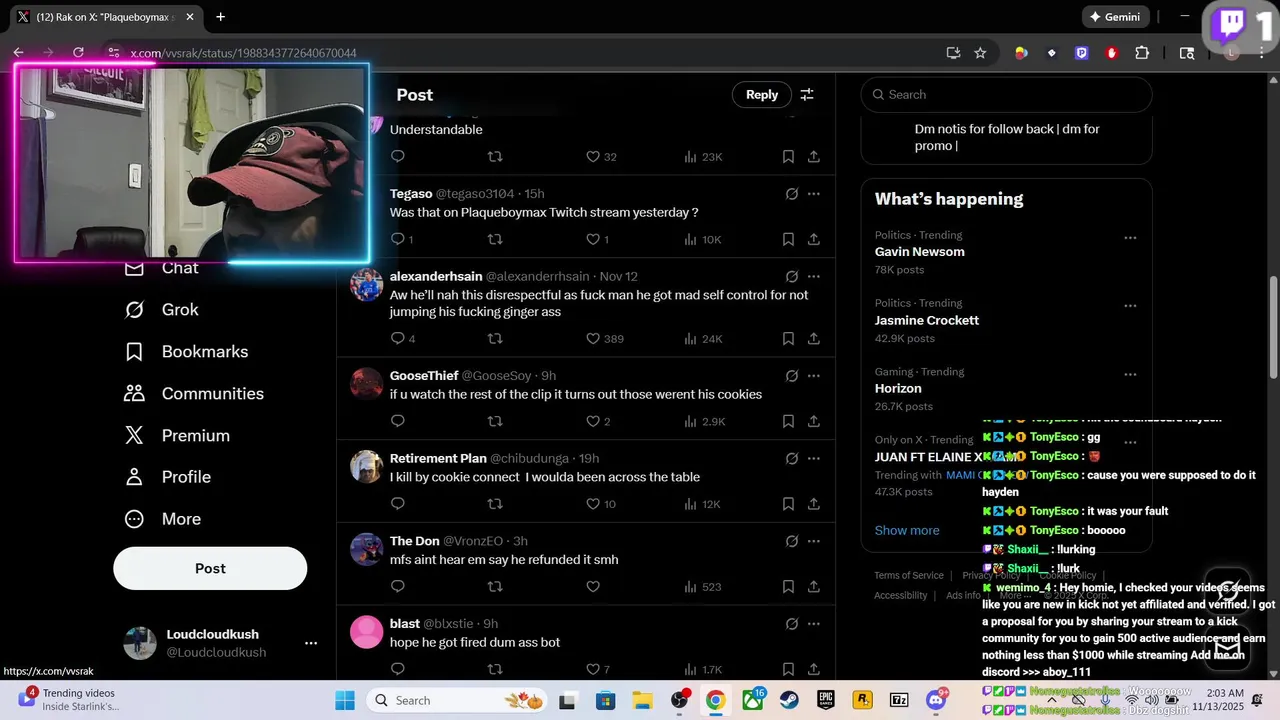Viewport: 1280px width, 720px height.
Task: Open Steam from the taskbar
Action: [x=789, y=700]
